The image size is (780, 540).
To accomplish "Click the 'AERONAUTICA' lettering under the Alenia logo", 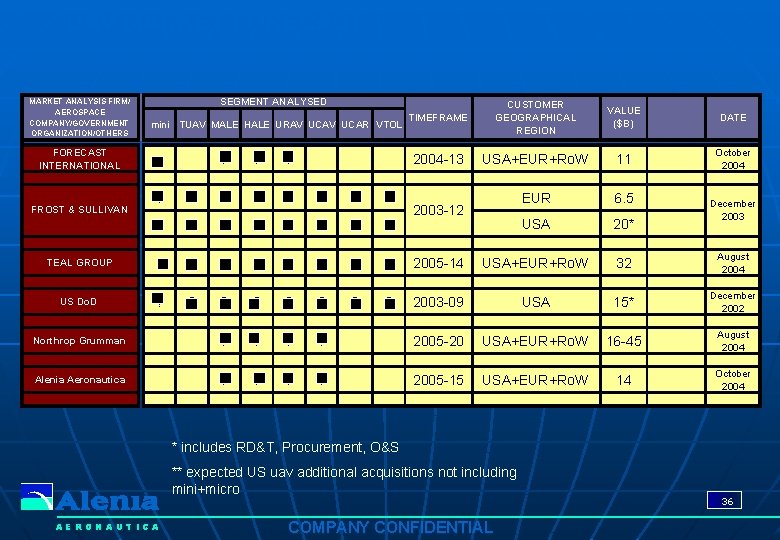I will (x=107, y=527).
